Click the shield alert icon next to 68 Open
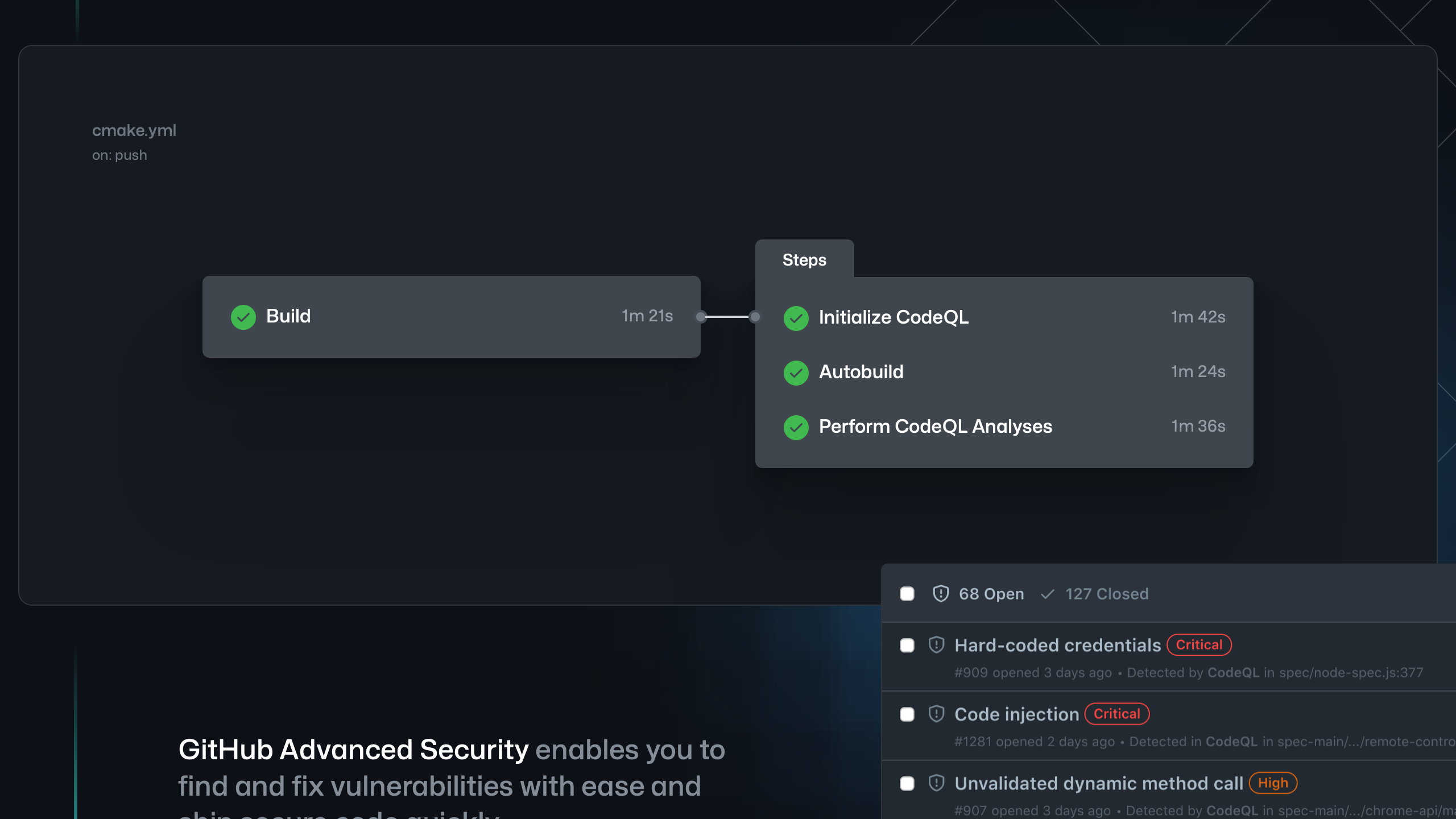This screenshot has height=819, width=1456. pyautogui.click(x=941, y=594)
